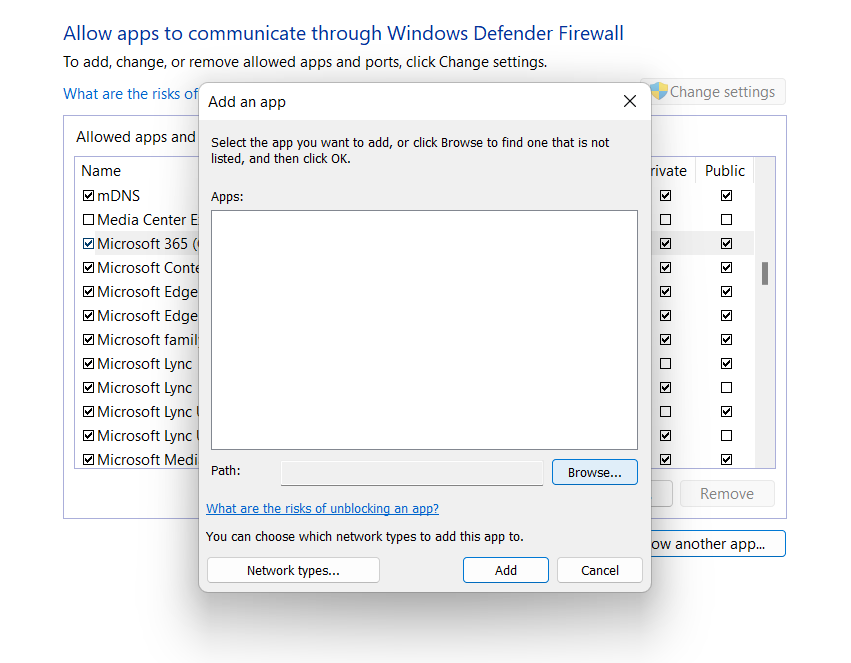Select the 'Microsoft Conte' entry text
The image size is (851, 663).
point(148,267)
